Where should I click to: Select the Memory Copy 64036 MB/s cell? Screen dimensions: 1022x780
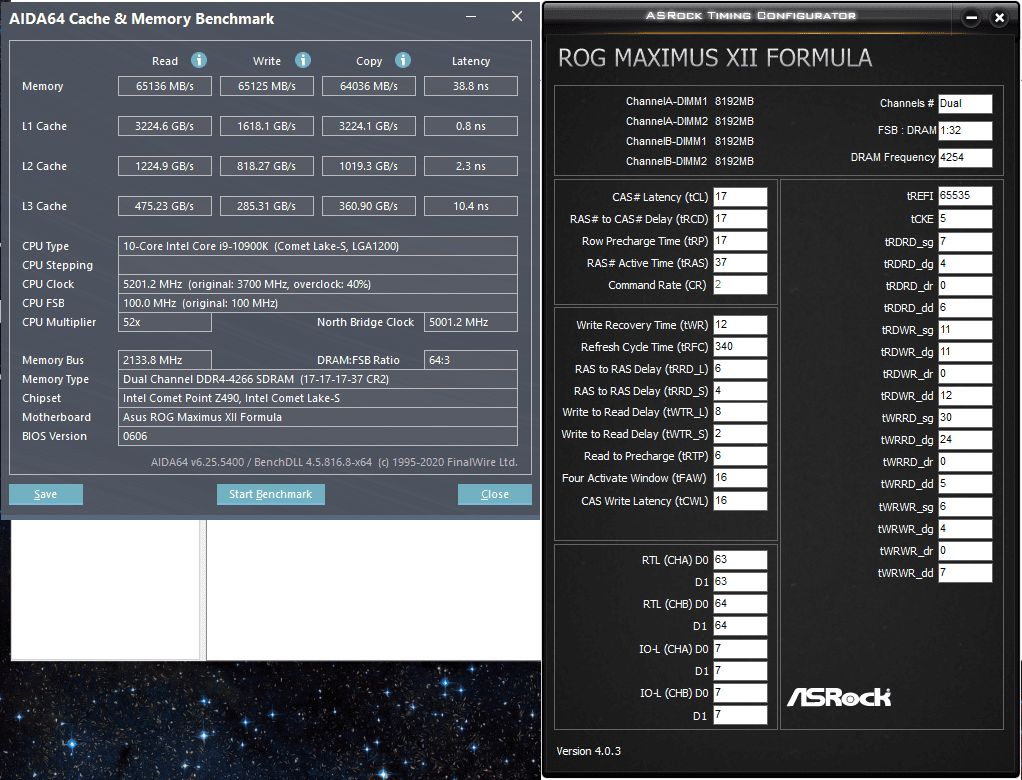coord(369,86)
